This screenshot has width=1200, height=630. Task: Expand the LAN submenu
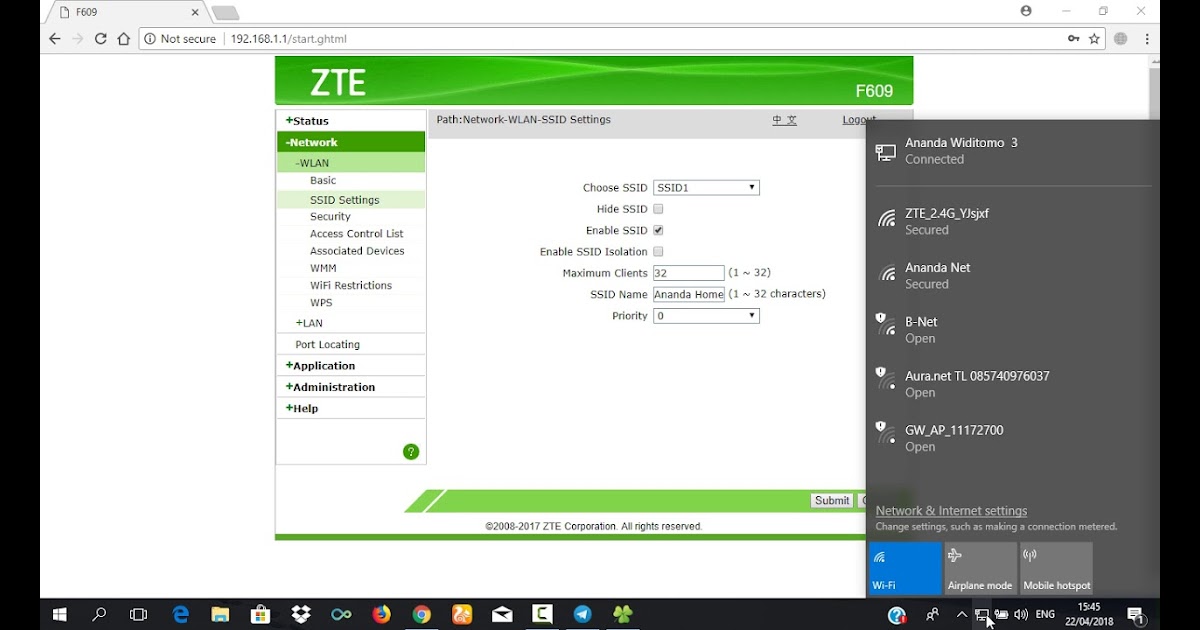[309, 323]
